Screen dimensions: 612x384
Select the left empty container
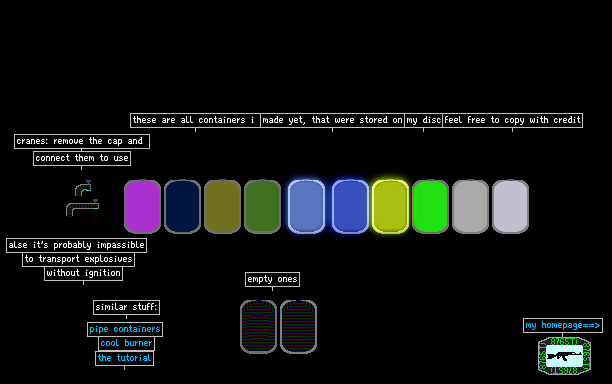[x=258, y=327]
